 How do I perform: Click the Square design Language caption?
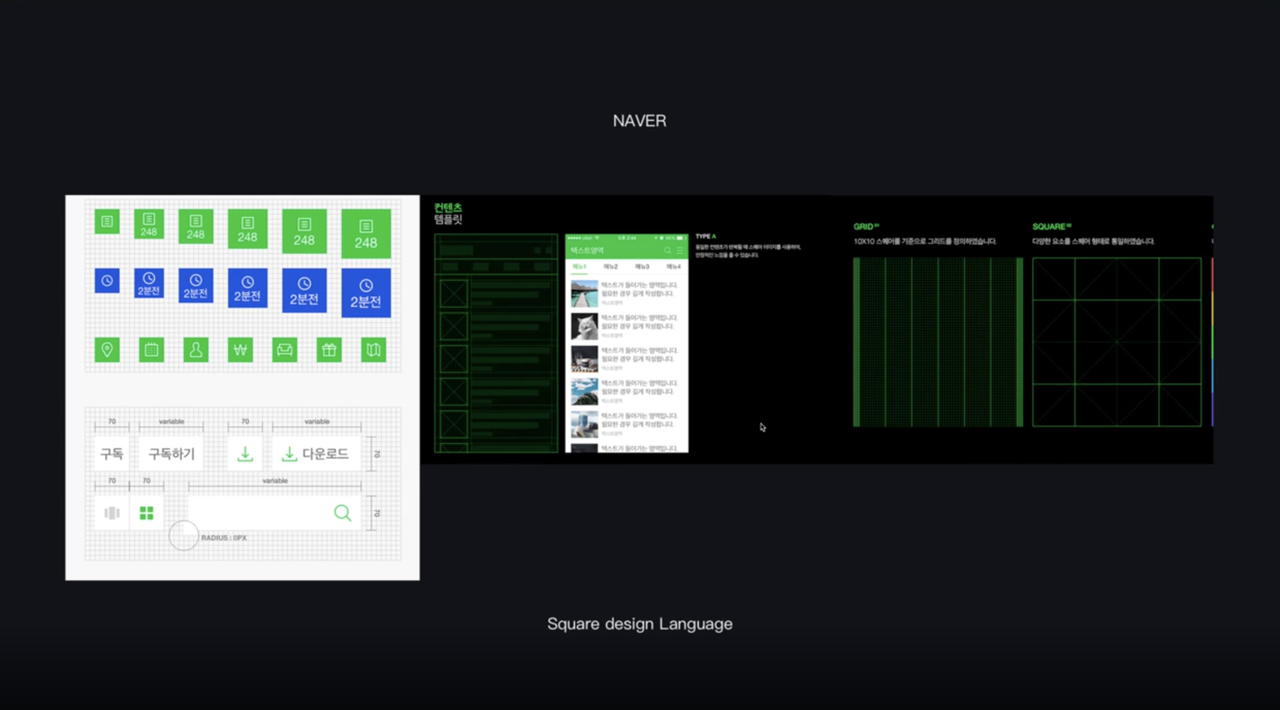click(x=640, y=624)
